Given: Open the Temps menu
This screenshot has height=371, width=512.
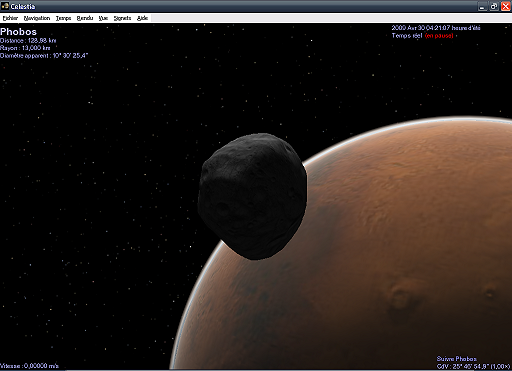Looking at the screenshot, I should pyautogui.click(x=63, y=18).
